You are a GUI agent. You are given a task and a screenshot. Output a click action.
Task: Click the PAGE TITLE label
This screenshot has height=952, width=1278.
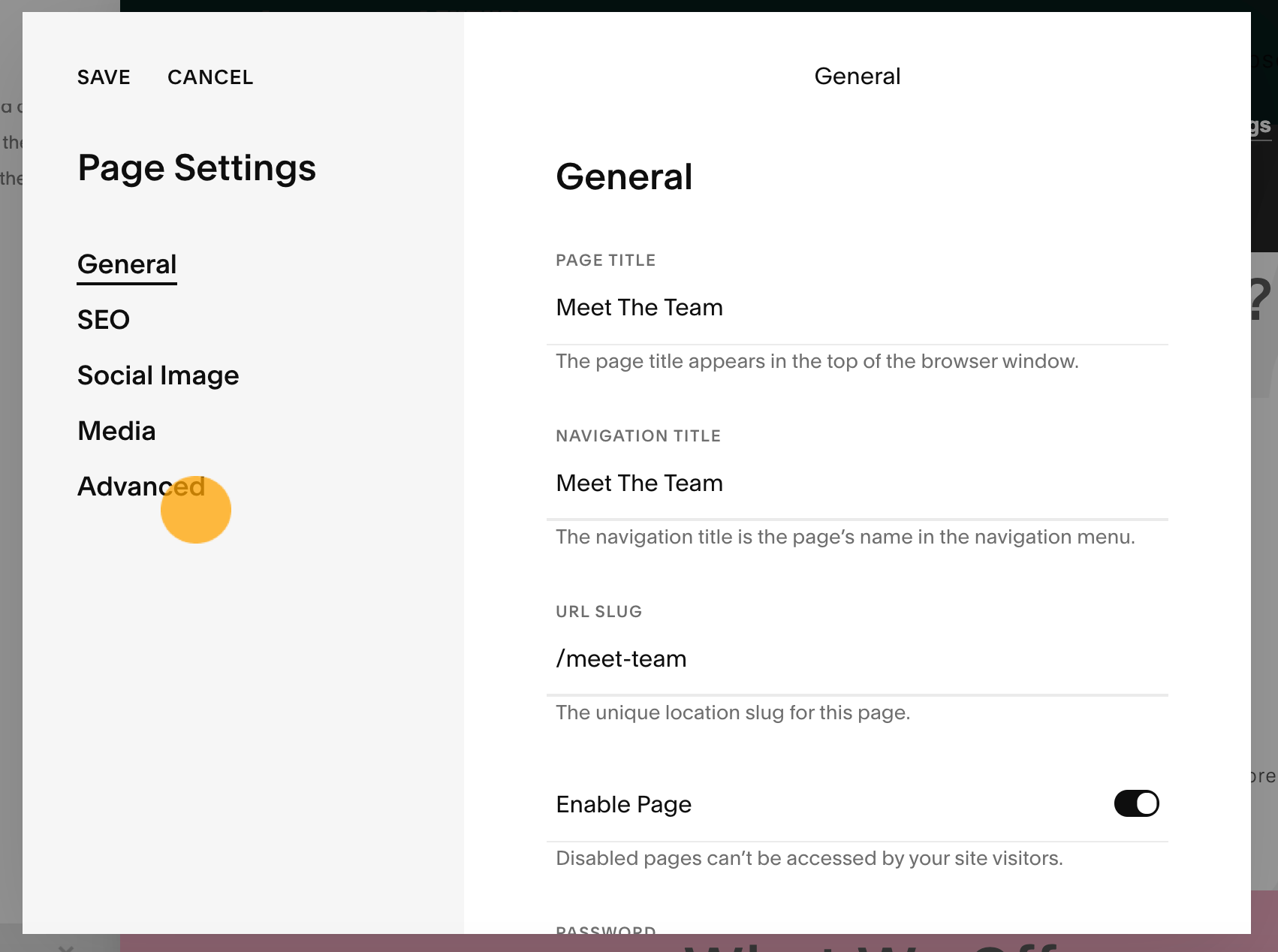pos(605,261)
